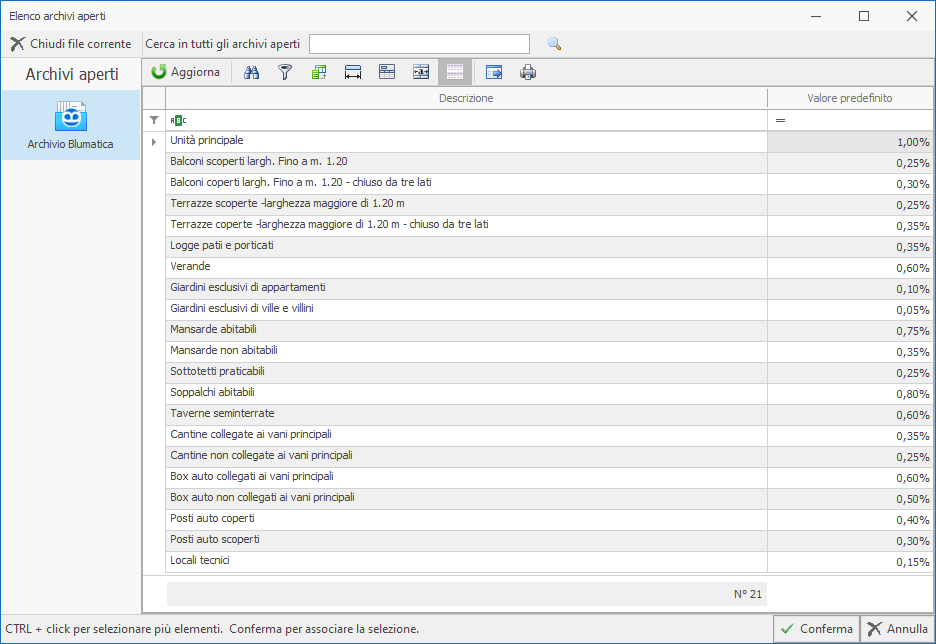The height and width of the screenshot is (644, 936).
Task: Select Posti auto scoperti
Action: click(x=466, y=541)
